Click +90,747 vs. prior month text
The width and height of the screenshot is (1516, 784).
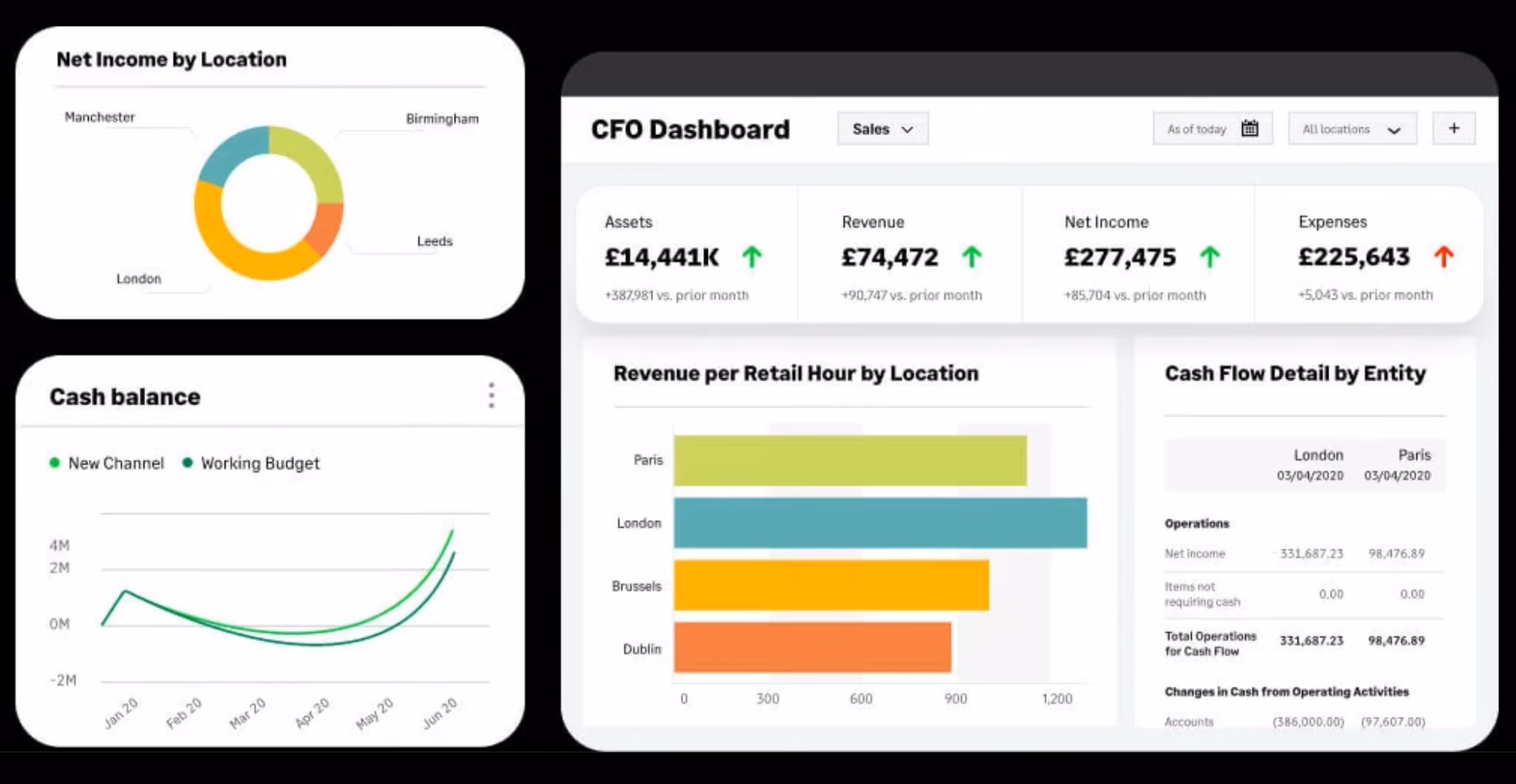(912, 295)
